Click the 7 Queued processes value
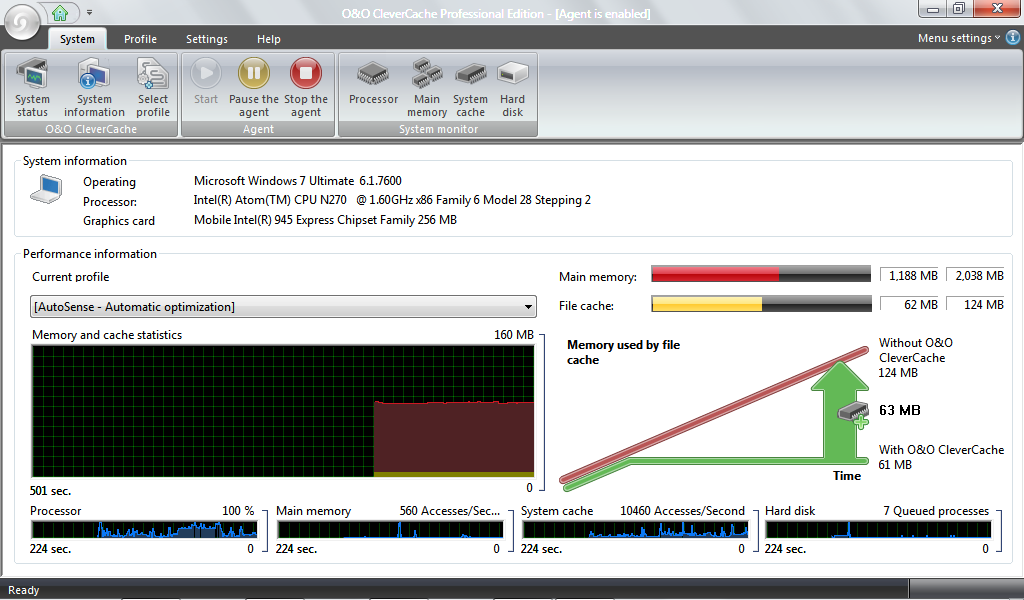 936,511
